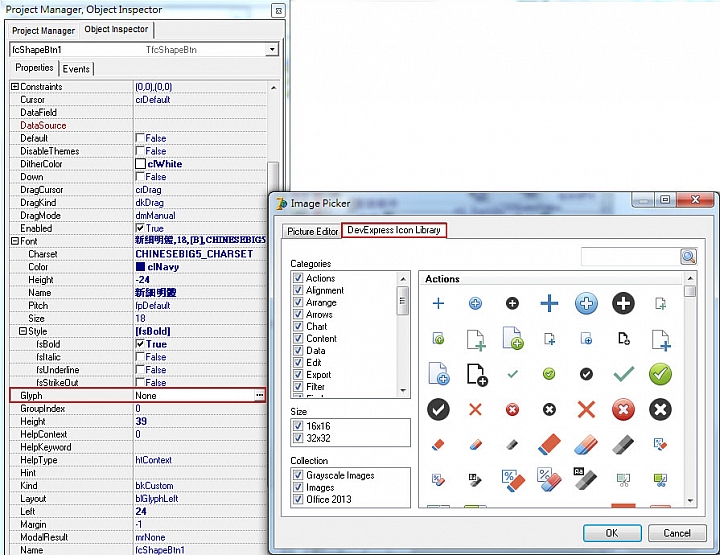Confirm with the OK button
720x555 pixels.
tap(612, 533)
